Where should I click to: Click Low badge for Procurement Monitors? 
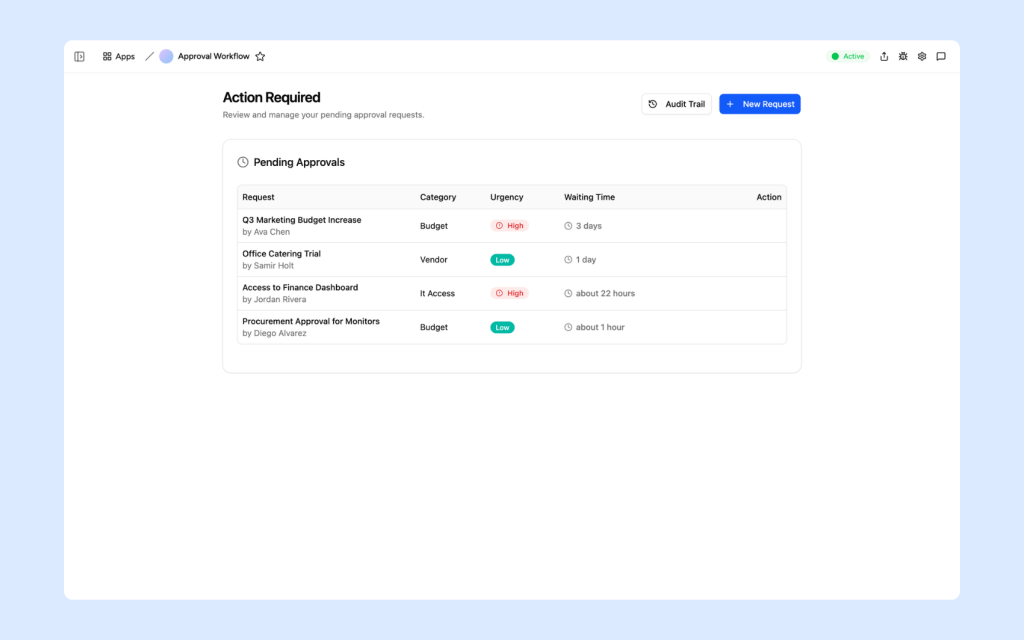point(502,328)
